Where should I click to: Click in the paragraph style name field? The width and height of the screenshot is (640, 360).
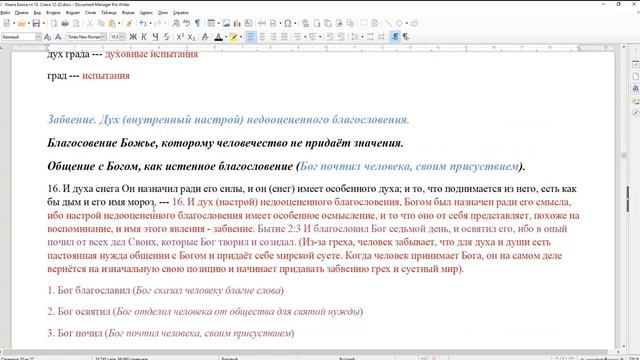[18, 37]
